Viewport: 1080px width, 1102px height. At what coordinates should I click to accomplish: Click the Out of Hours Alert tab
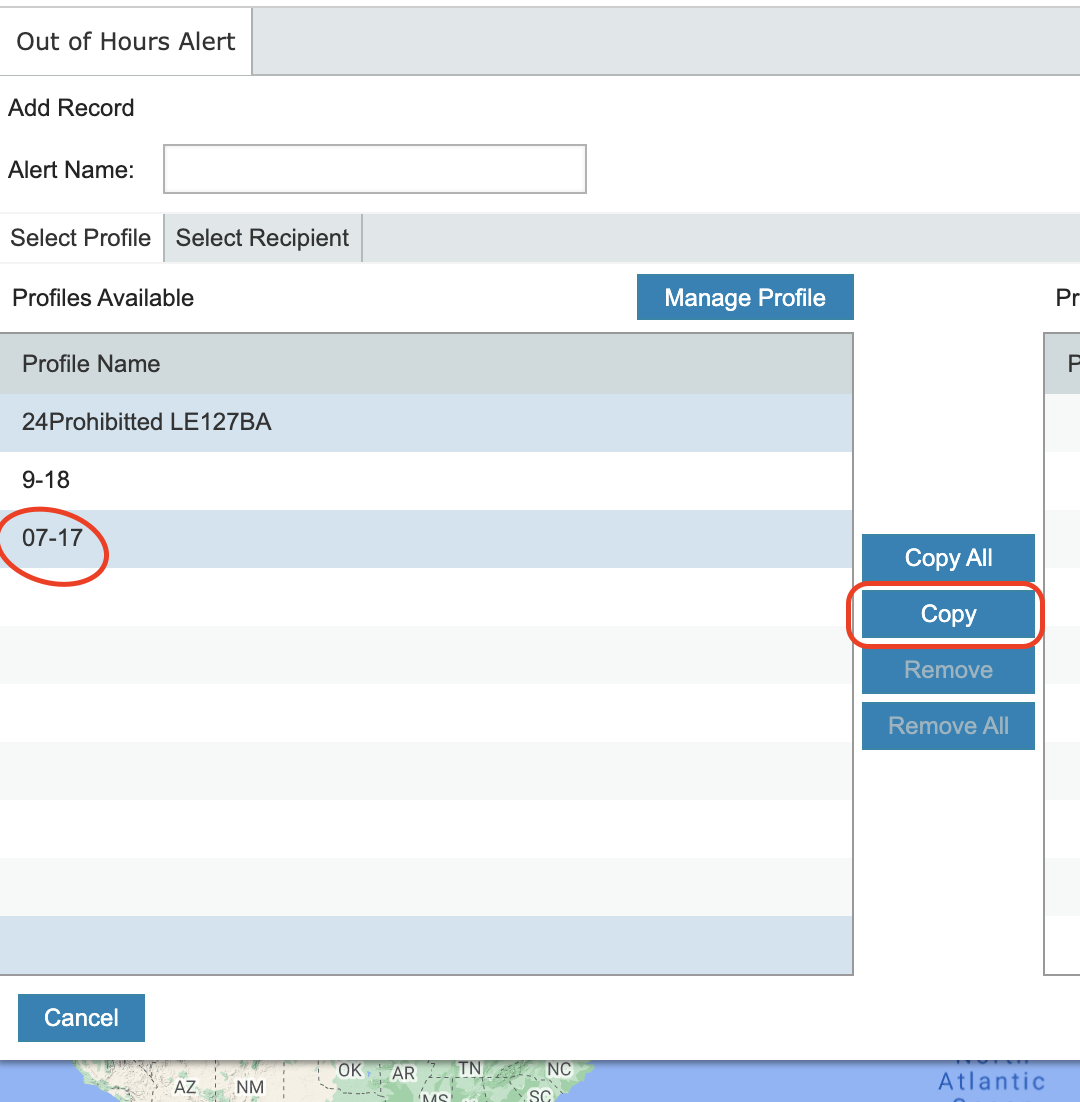point(126,42)
